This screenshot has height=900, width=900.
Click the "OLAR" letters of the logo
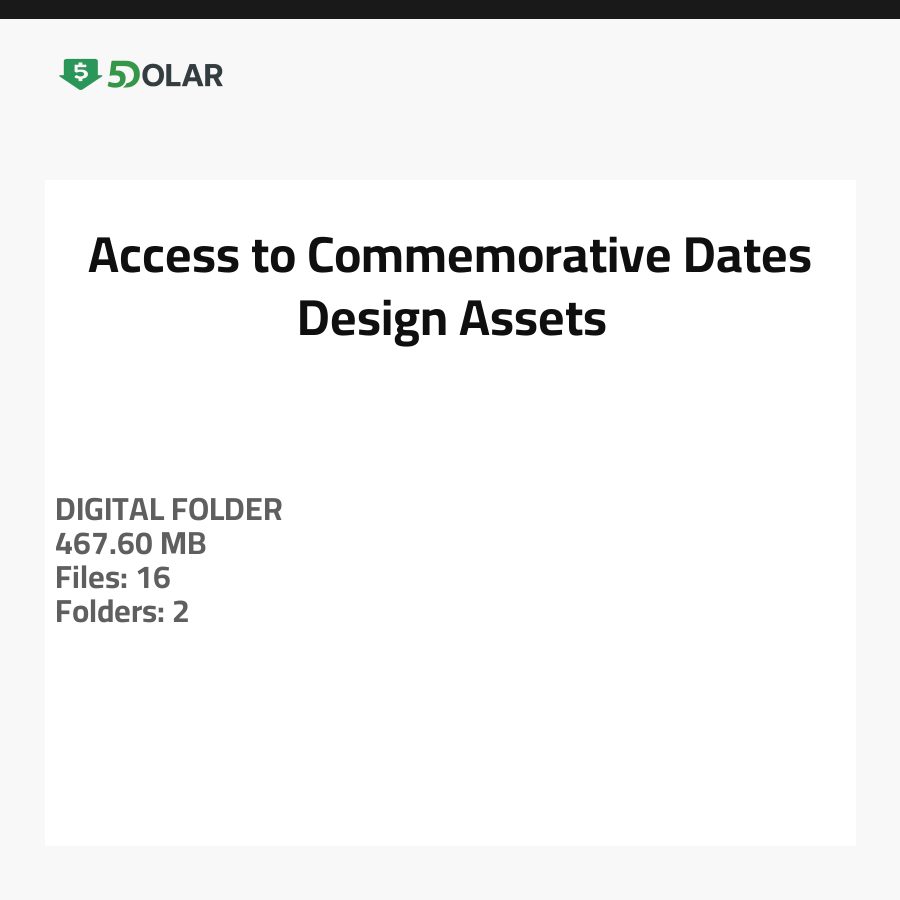[x=184, y=75]
